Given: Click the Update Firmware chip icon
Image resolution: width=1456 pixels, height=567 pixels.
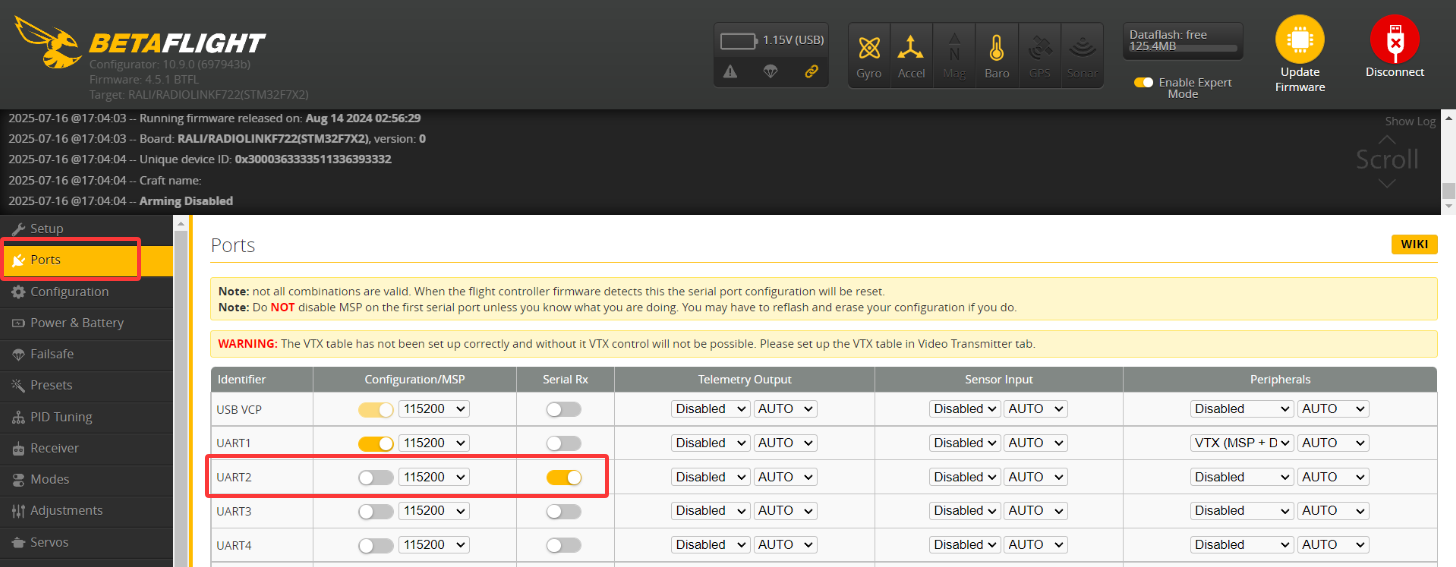Looking at the screenshot, I should click(1299, 40).
